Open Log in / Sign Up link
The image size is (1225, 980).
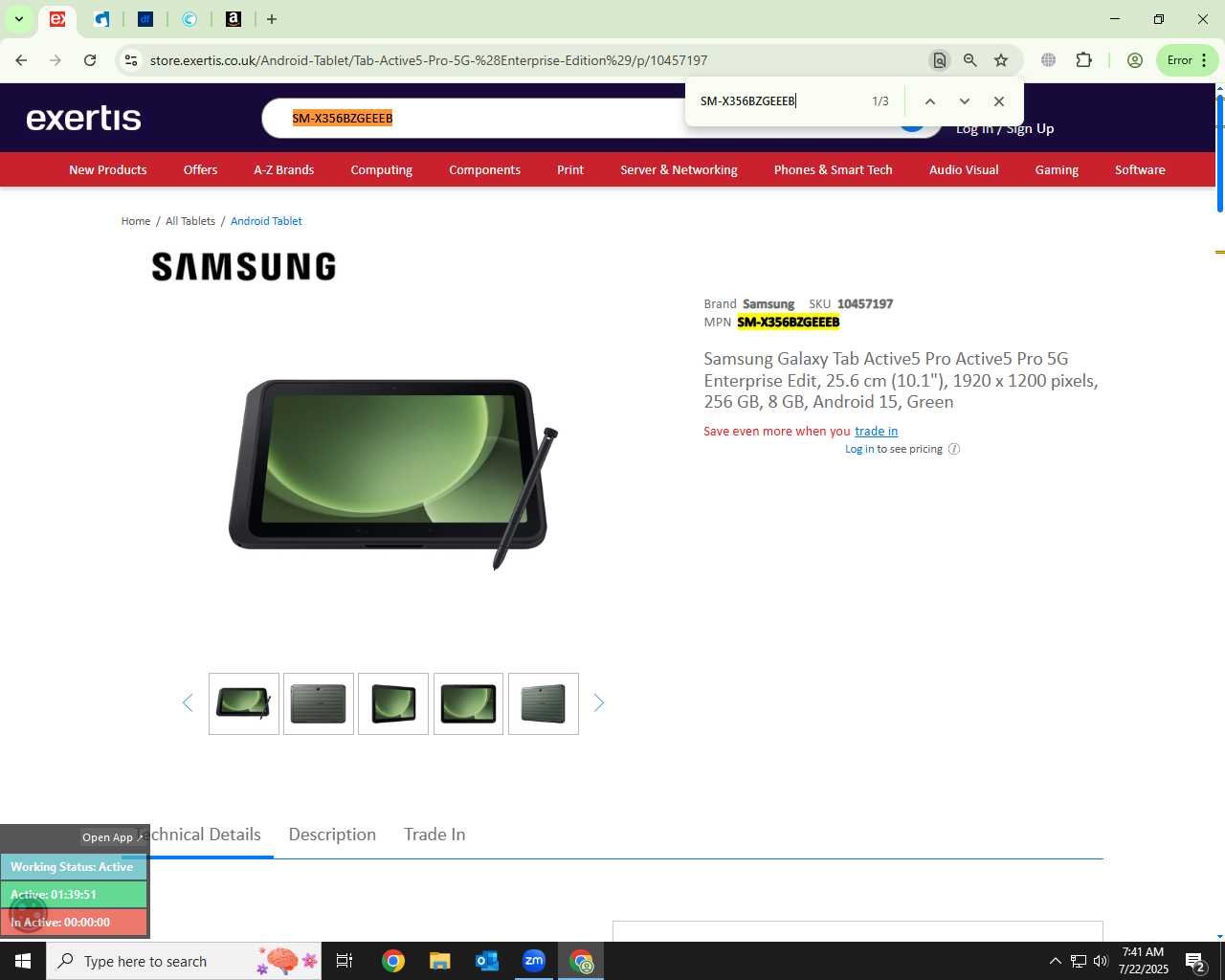coord(1005,129)
